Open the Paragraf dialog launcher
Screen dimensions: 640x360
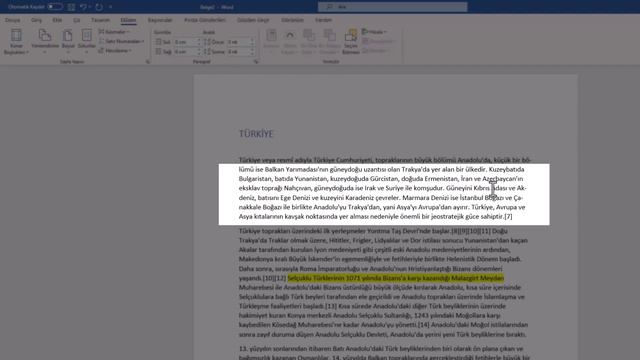click(256, 62)
